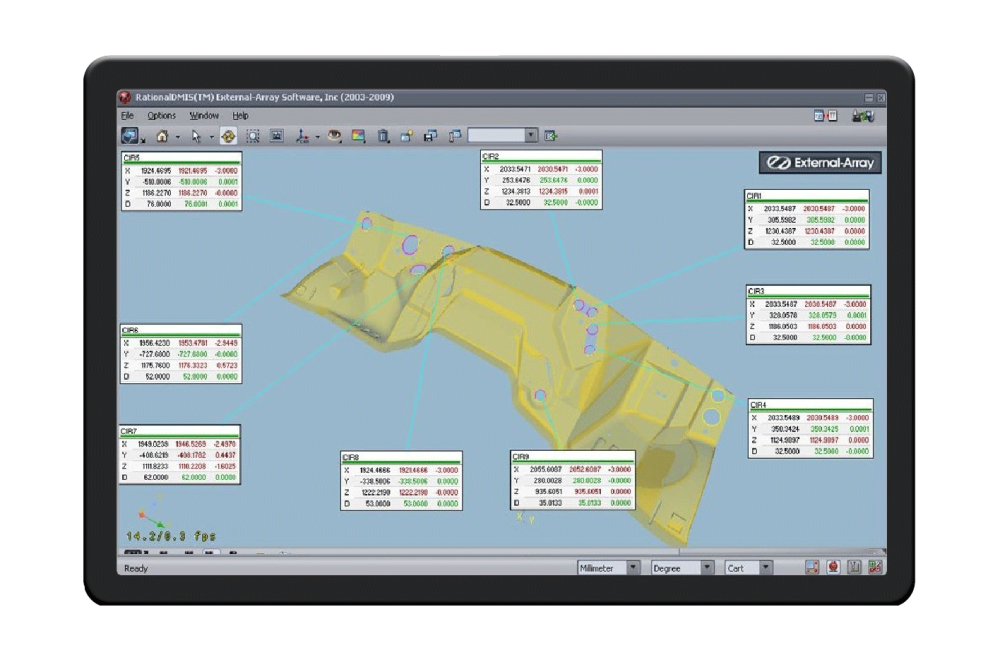Click the machine connection icon at top right
Viewport: 1000px width, 662px height.
(x=862, y=116)
